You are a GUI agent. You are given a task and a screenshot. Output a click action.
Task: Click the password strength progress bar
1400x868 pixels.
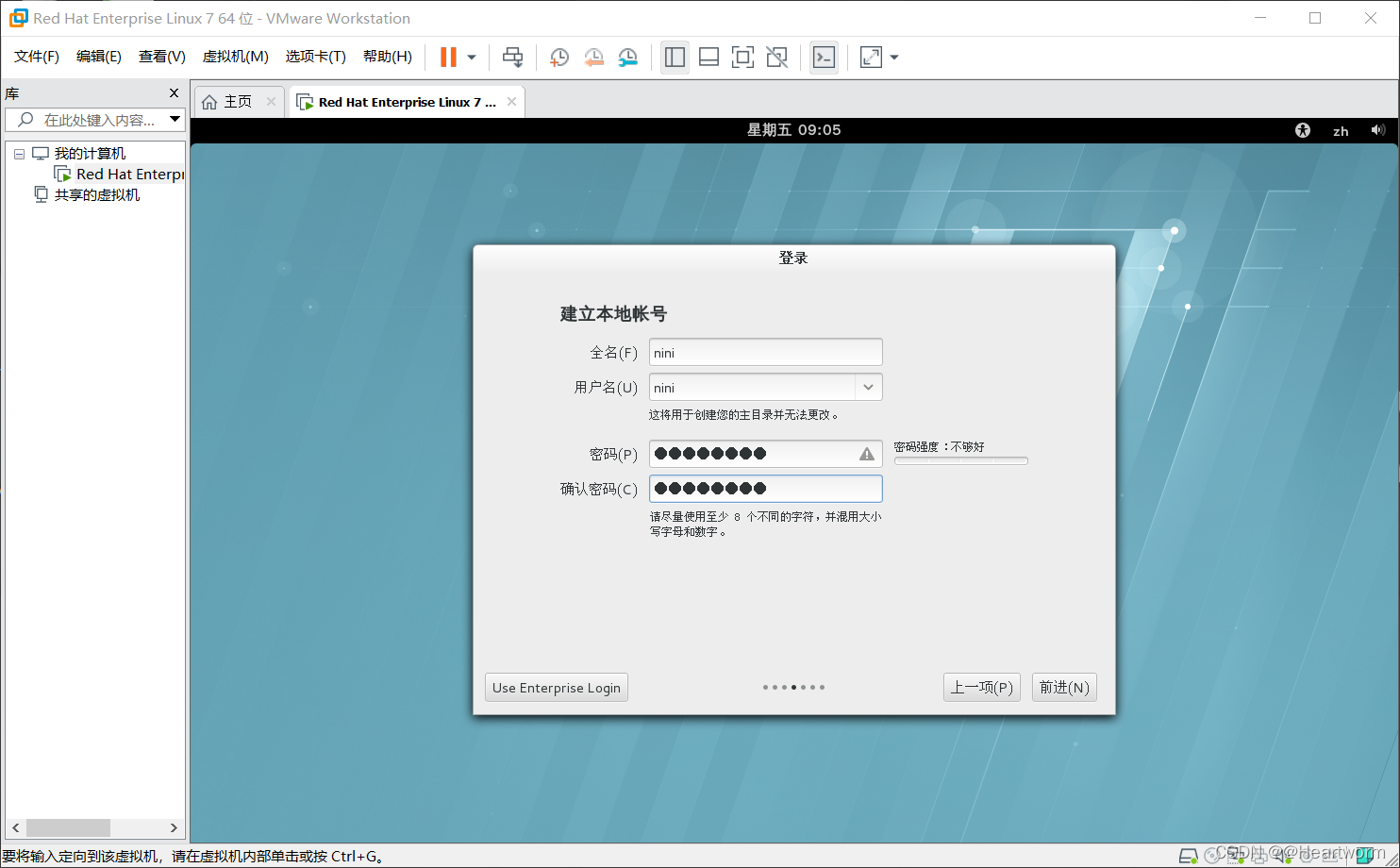pyautogui.click(x=961, y=461)
